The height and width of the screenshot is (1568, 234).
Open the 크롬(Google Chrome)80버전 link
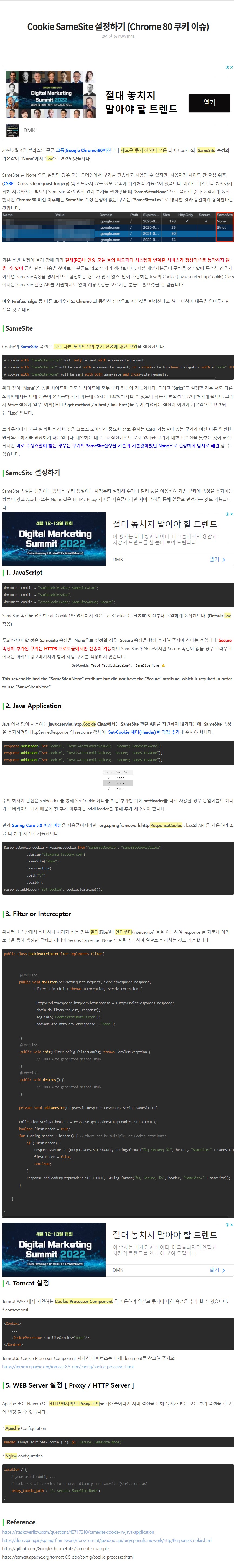(84, 150)
